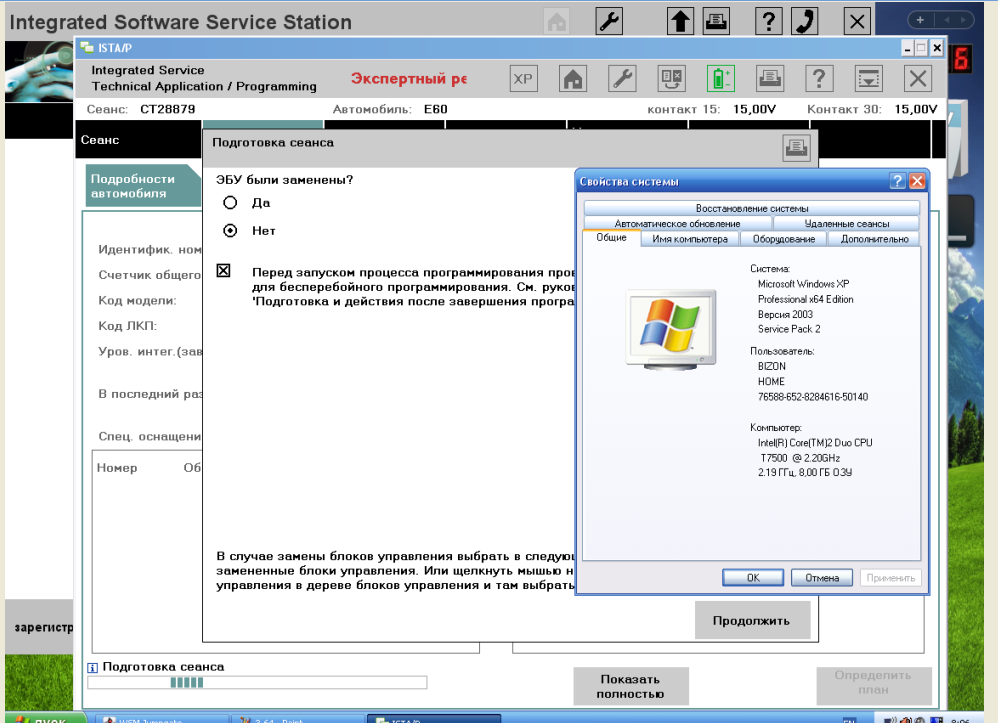Click the Подготовка сеанса progress bar
Image resolution: width=998 pixels, height=723 pixels.
(x=257, y=683)
